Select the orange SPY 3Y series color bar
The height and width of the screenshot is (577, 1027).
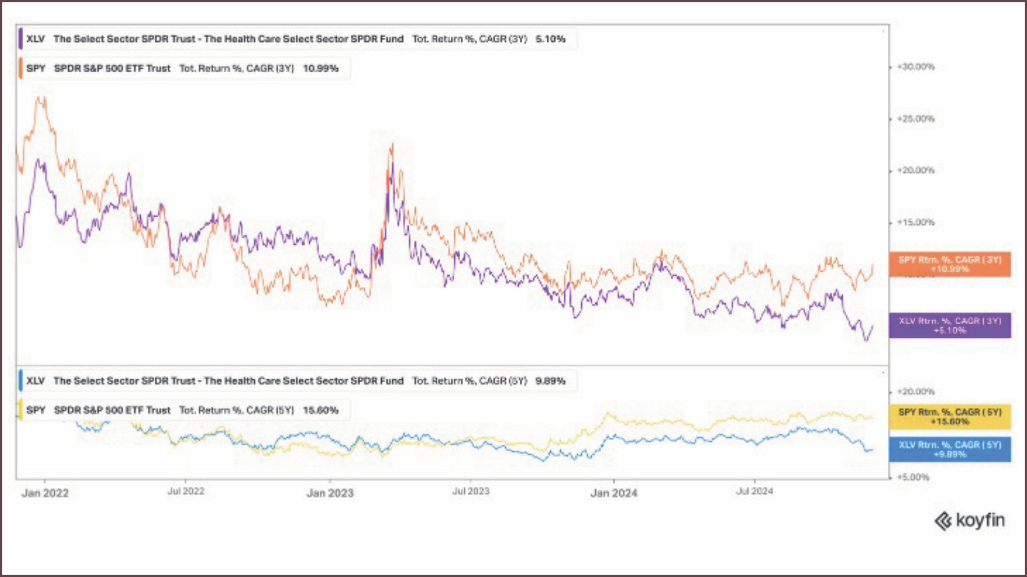[21, 68]
